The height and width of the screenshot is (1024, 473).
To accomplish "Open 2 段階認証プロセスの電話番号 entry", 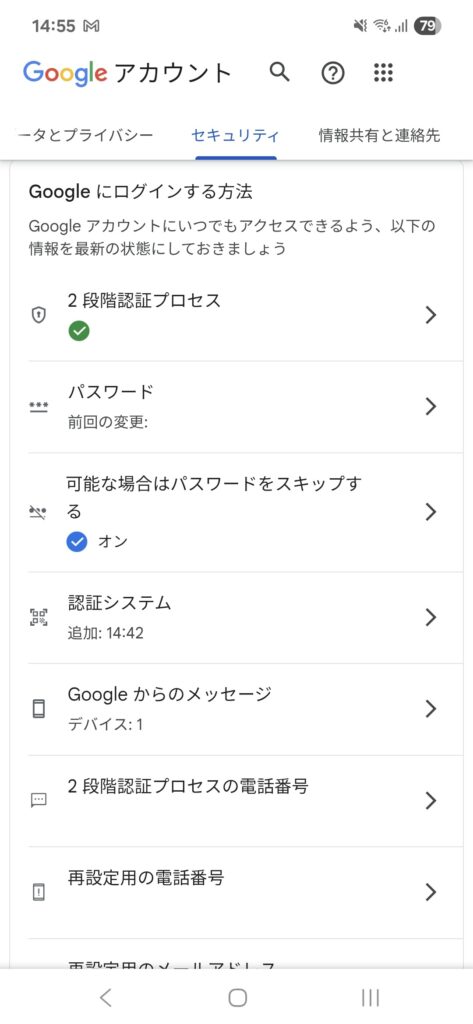I will tap(246, 801).
